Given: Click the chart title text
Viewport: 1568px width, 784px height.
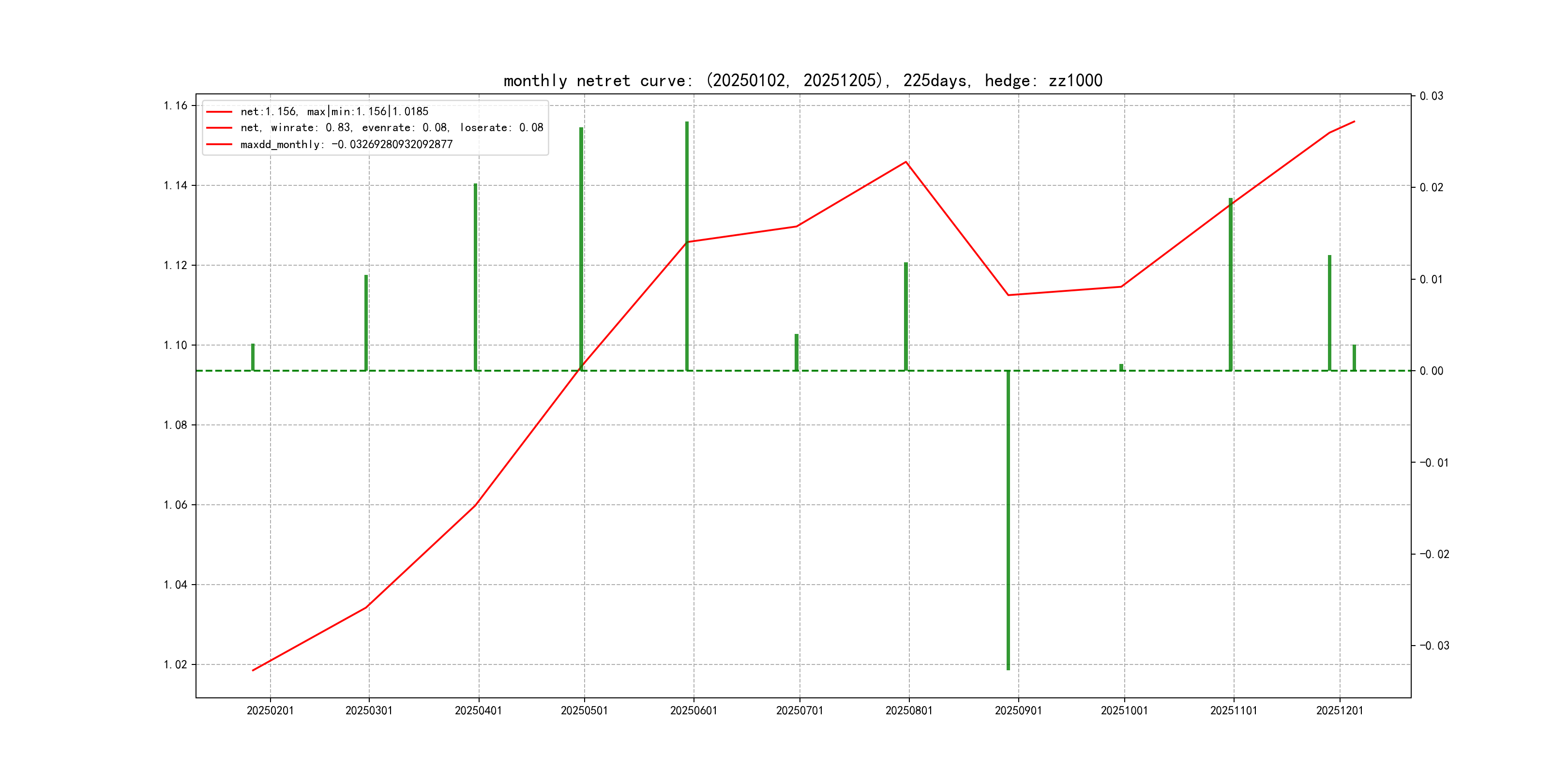Looking at the screenshot, I should [802, 80].
